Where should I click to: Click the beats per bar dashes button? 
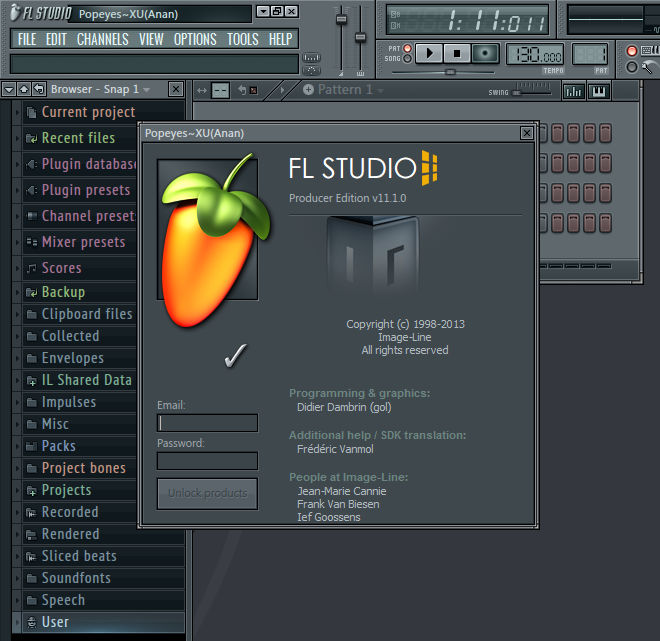point(220,90)
